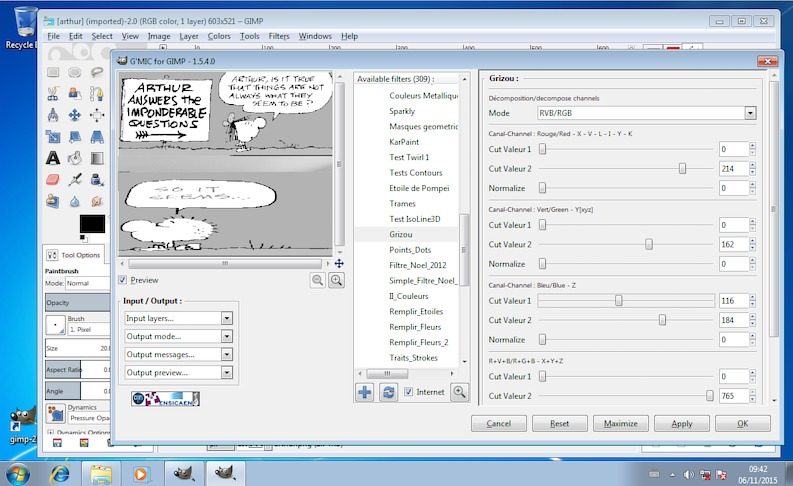This screenshot has width=793, height=486.
Task: Click the Maximize button
Action: (621, 424)
